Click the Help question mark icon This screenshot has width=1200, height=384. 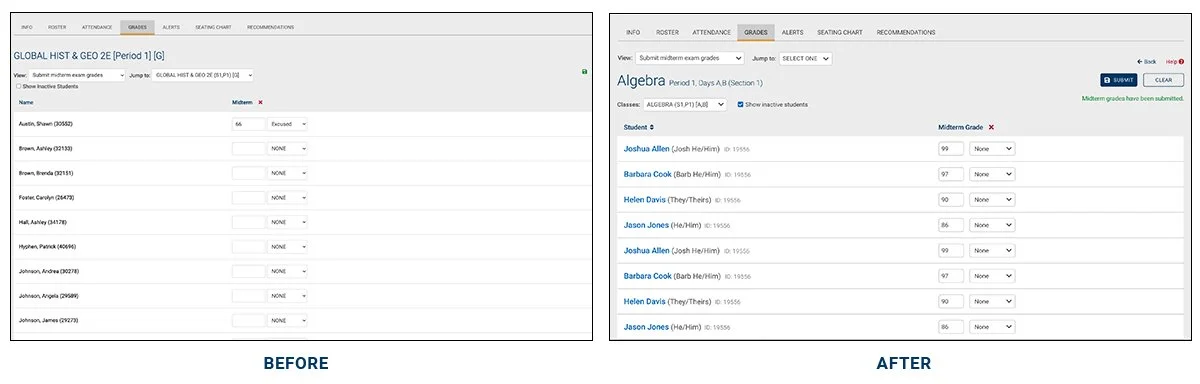click(x=1181, y=62)
